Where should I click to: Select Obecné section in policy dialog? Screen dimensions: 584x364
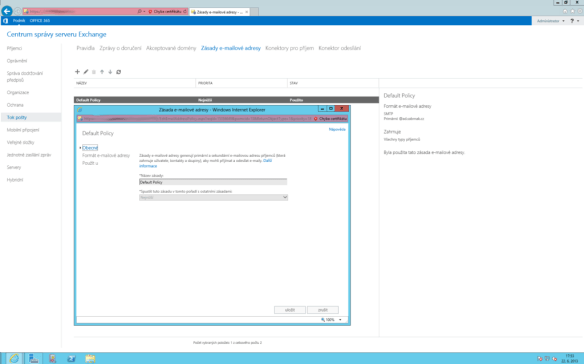pos(90,148)
